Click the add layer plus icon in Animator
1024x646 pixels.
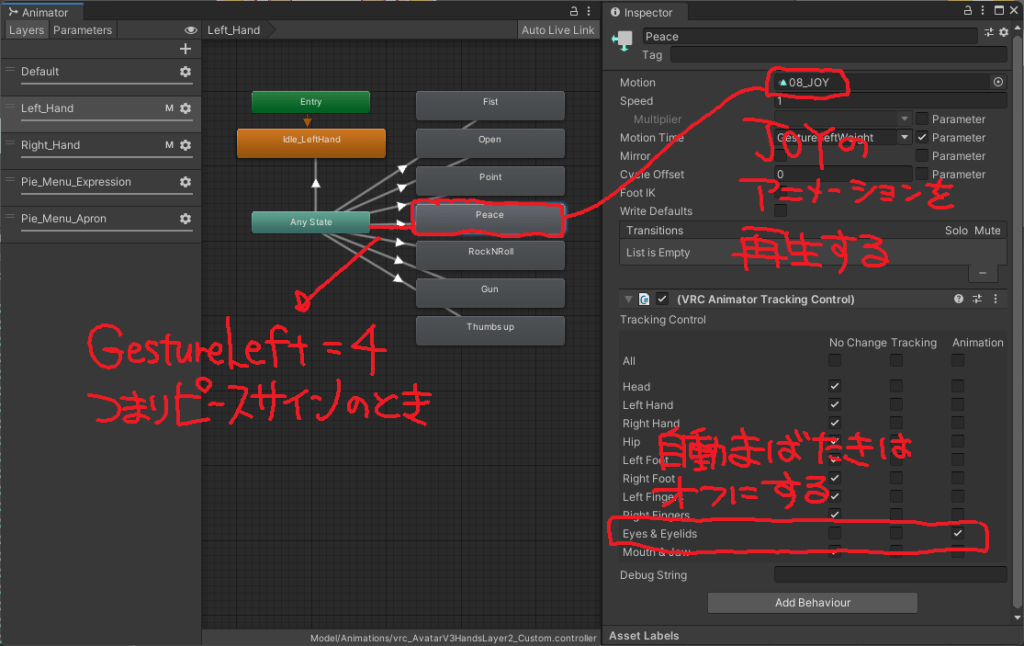click(x=186, y=48)
